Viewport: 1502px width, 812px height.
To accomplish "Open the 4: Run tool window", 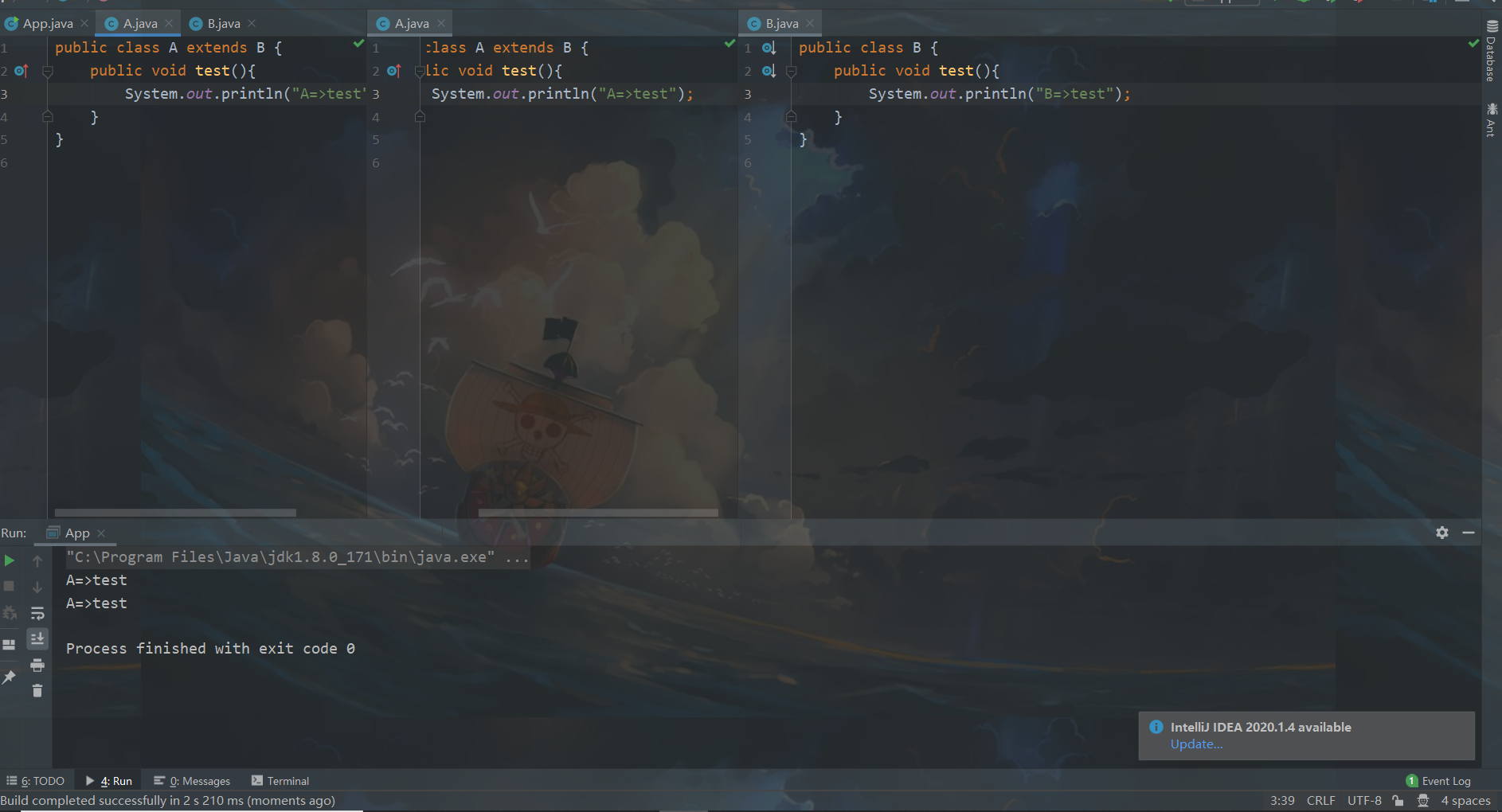I will pos(109,781).
